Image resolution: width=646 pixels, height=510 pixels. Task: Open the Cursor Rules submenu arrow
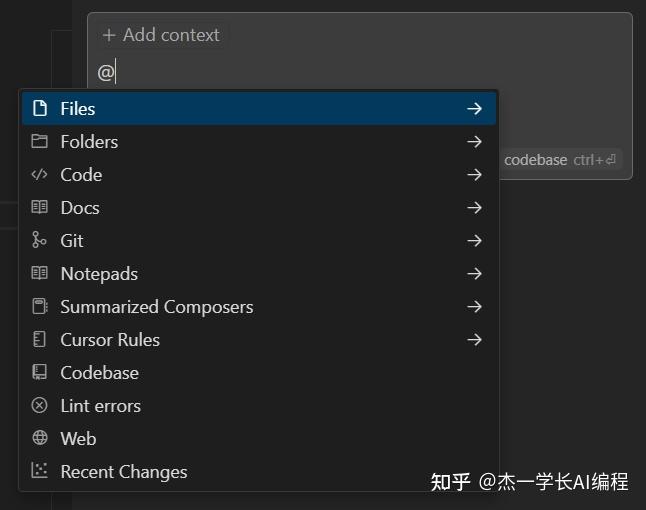[474, 340]
